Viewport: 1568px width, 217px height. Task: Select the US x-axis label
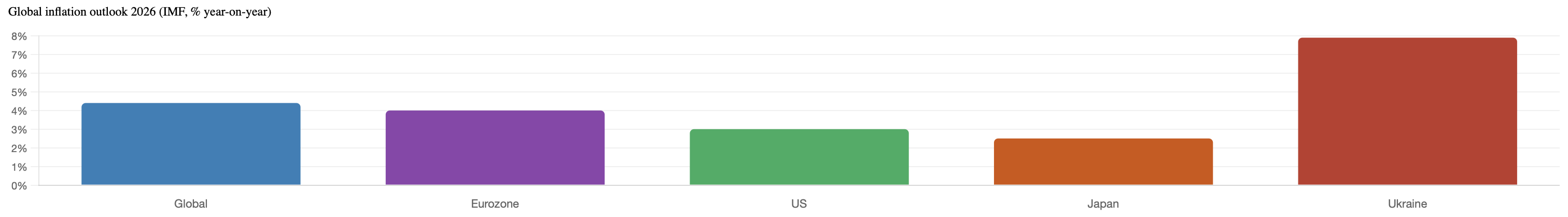[799, 204]
